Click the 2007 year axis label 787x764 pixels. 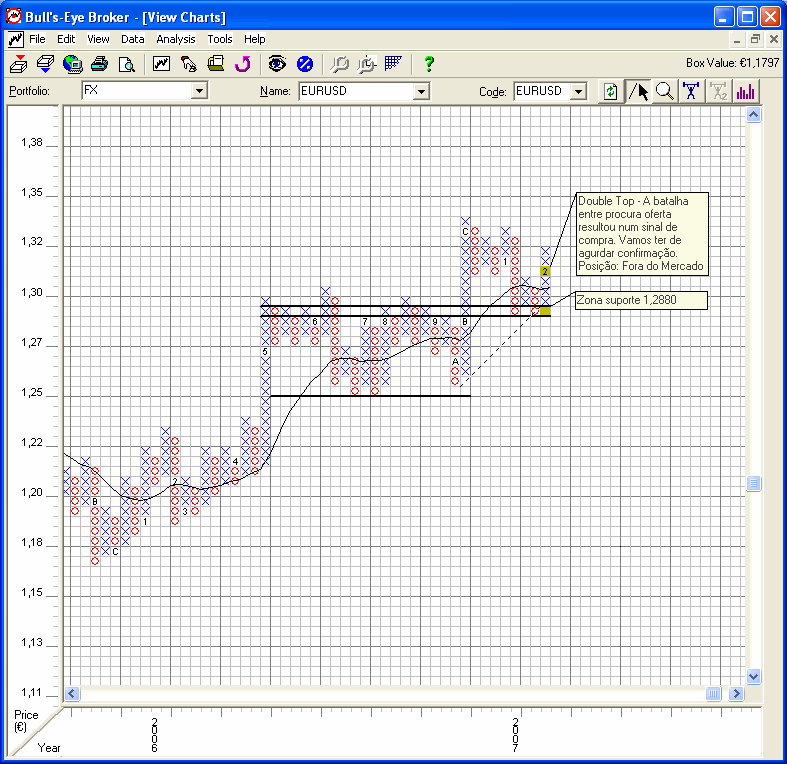click(515, 735)
